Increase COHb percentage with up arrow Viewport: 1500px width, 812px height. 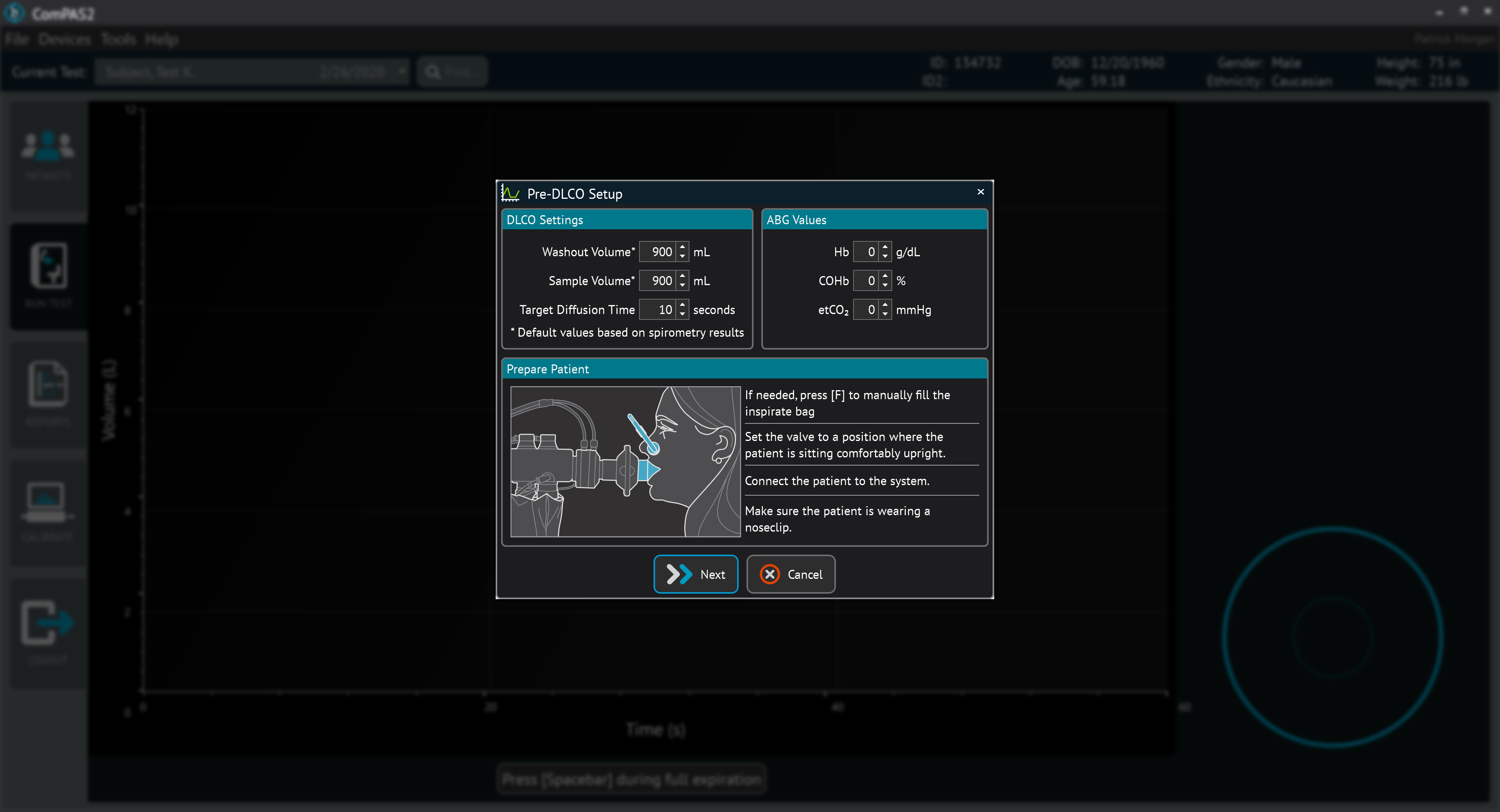885,276
